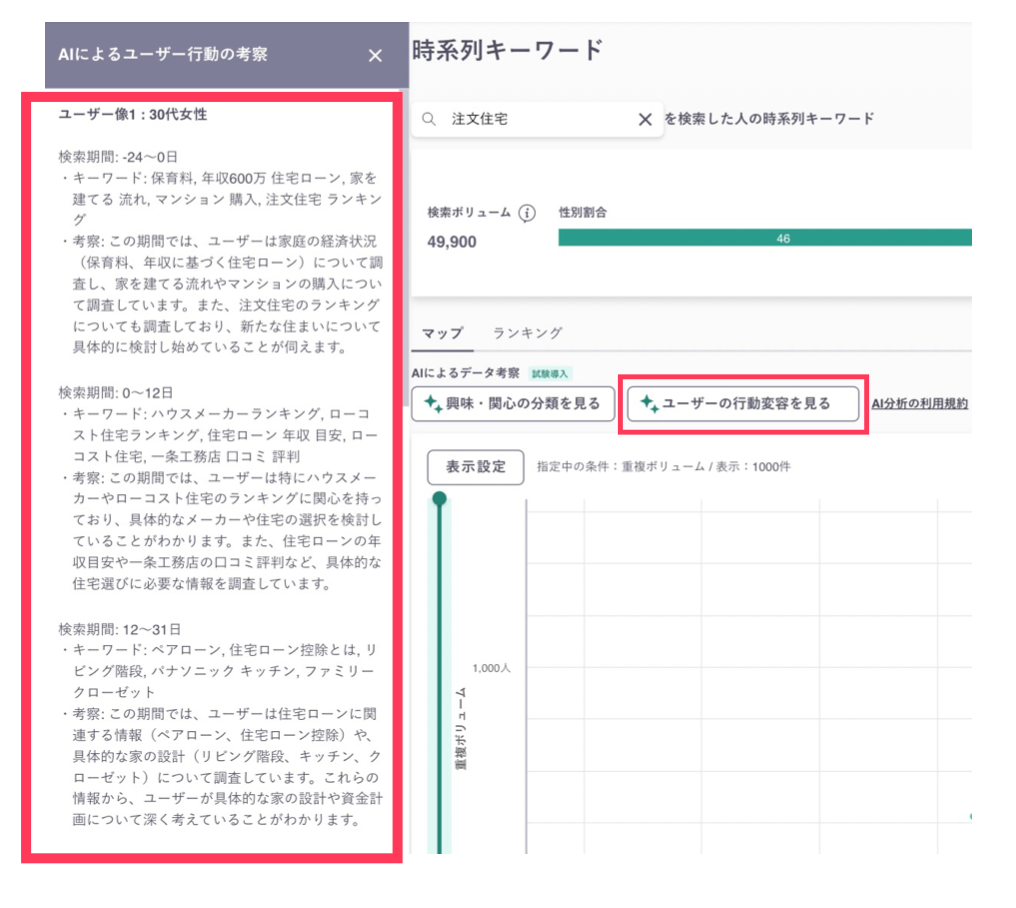Click the 試験導入 badge label
The height and width of the screenshot is (908, 1016).
[x=549, y=374]
